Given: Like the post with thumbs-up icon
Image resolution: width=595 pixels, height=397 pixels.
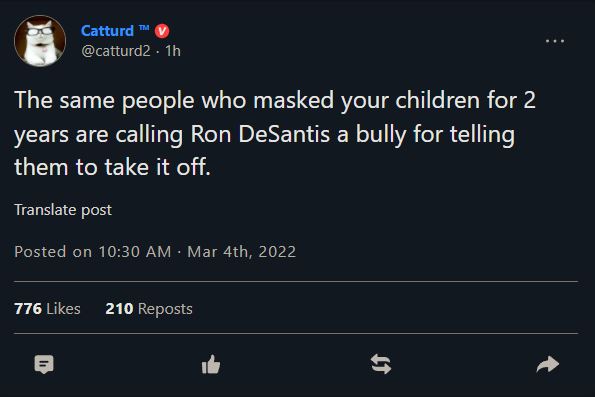Looking at the screenshot, I should pos(211,364).
